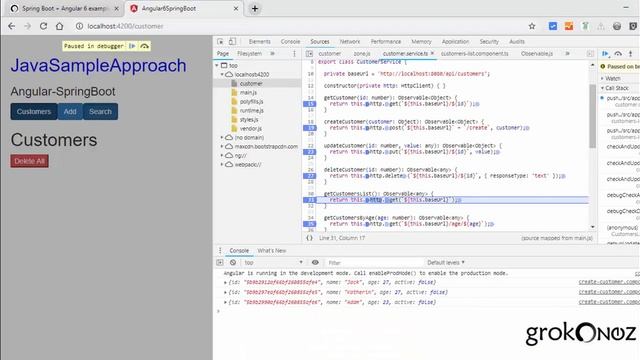Image resolution: width=640 pixels, height=360 pixels.
Task: Open a new browser tab with plus
Action: pyautogui.click(x=255, y=8)
